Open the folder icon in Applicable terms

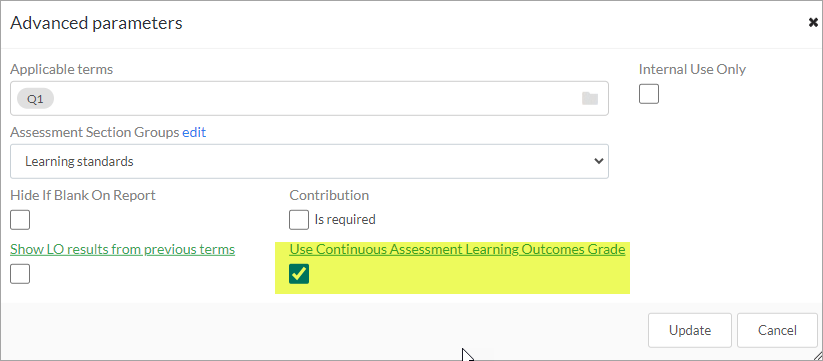(590, 99)
